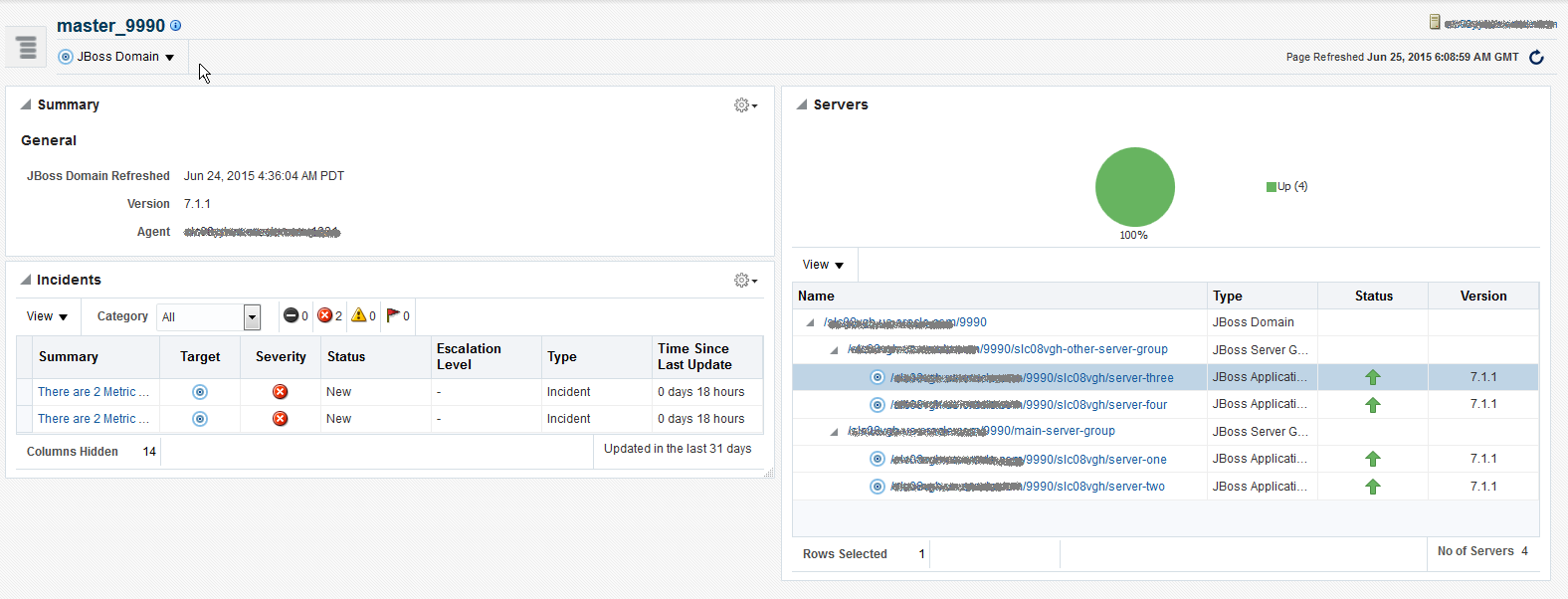Open the main-server-group link
Image resolution: width=1568 pixels, height=599 pixels.
point(981,431)
